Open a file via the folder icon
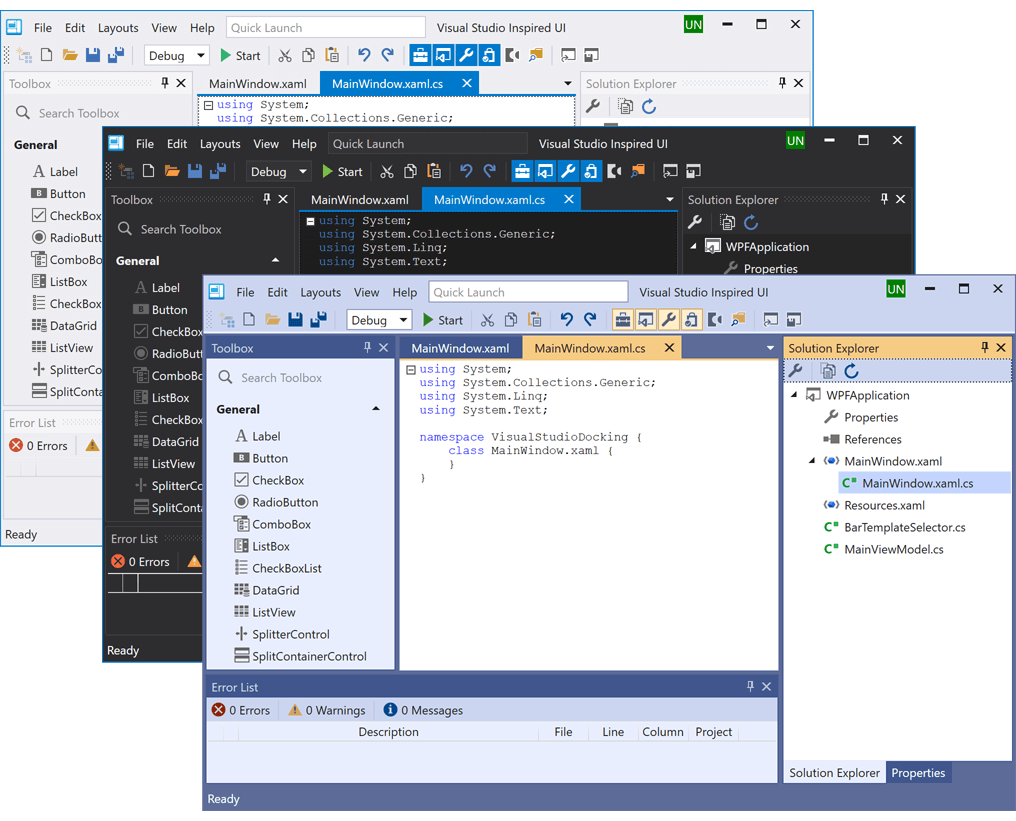Screen dimensions: 1016x821 tap(273, 319)
